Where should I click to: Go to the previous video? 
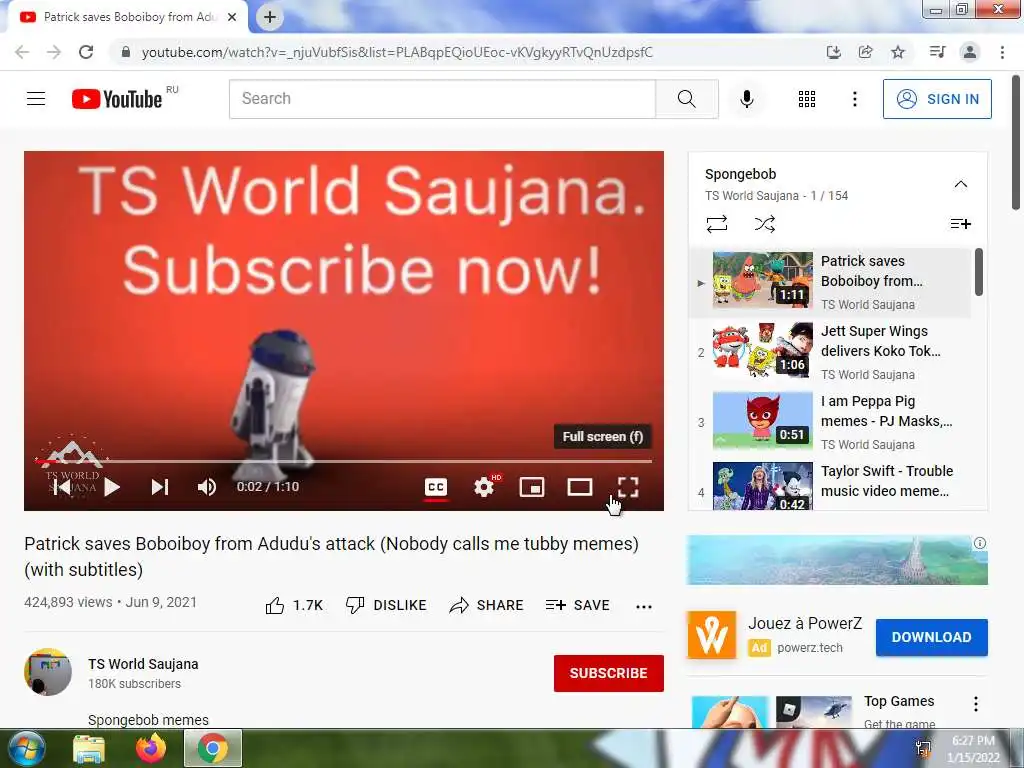click(62, 487)
